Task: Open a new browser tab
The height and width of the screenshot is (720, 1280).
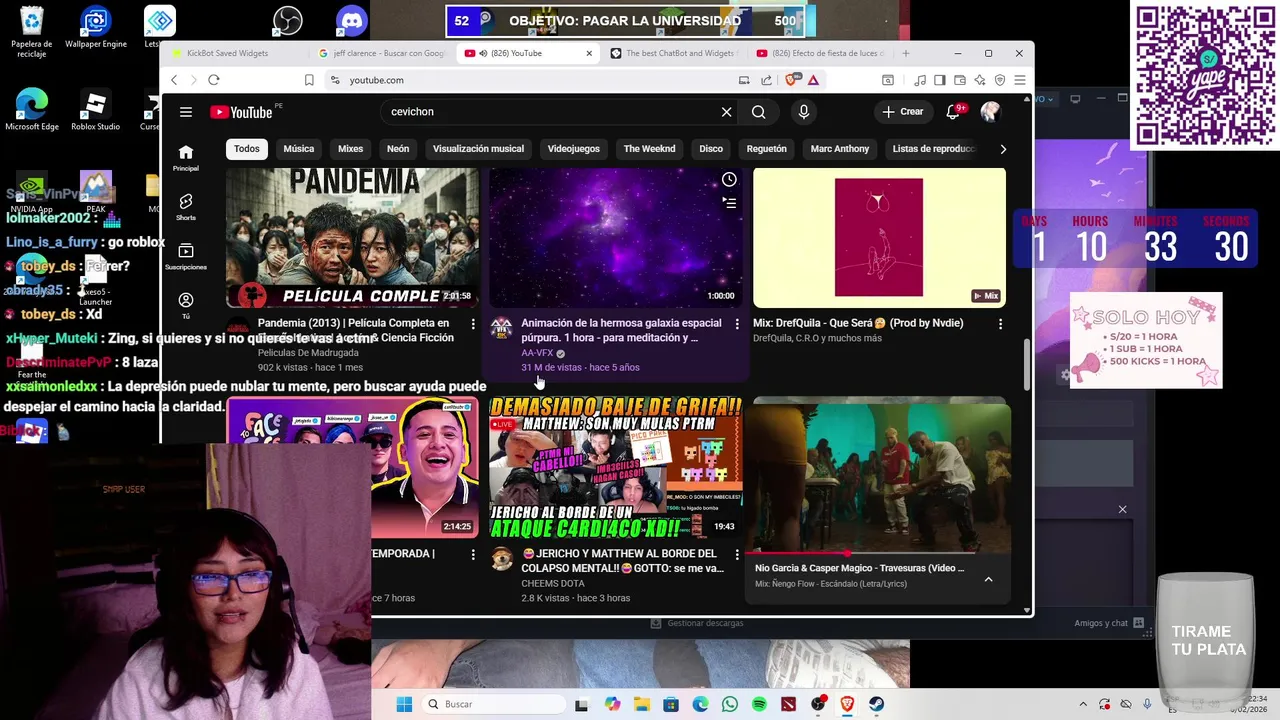Action: click(x=906, y=53)
